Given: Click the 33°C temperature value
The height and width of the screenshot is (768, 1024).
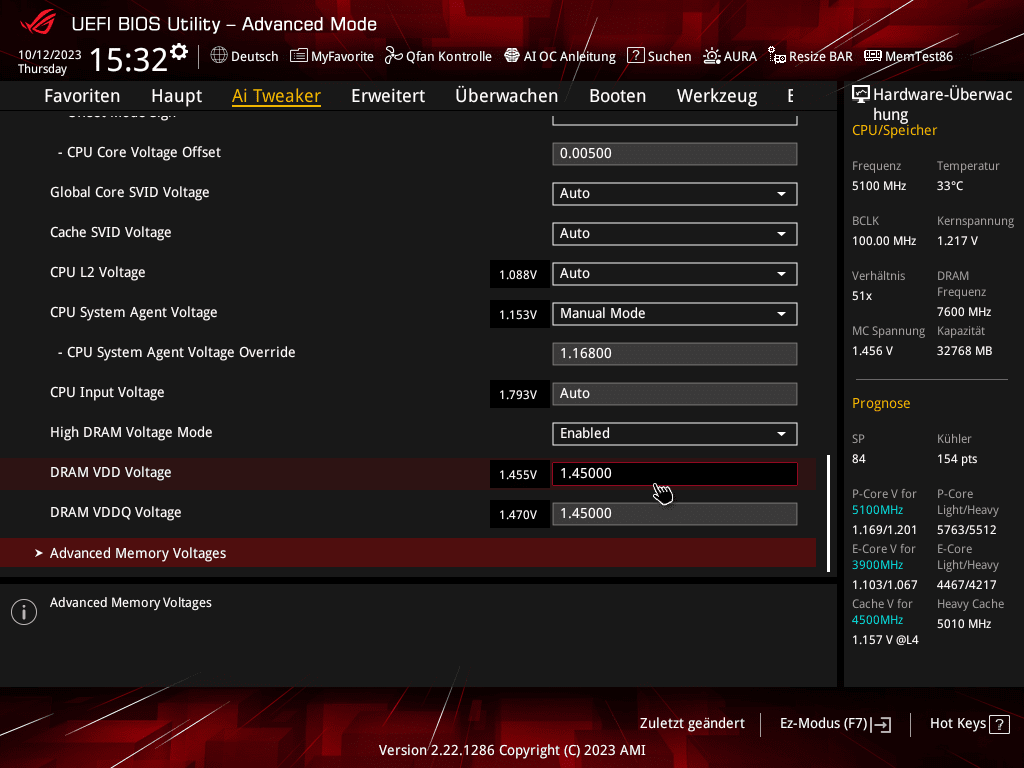Looking at the screenshot, I should tap(950, 186).
